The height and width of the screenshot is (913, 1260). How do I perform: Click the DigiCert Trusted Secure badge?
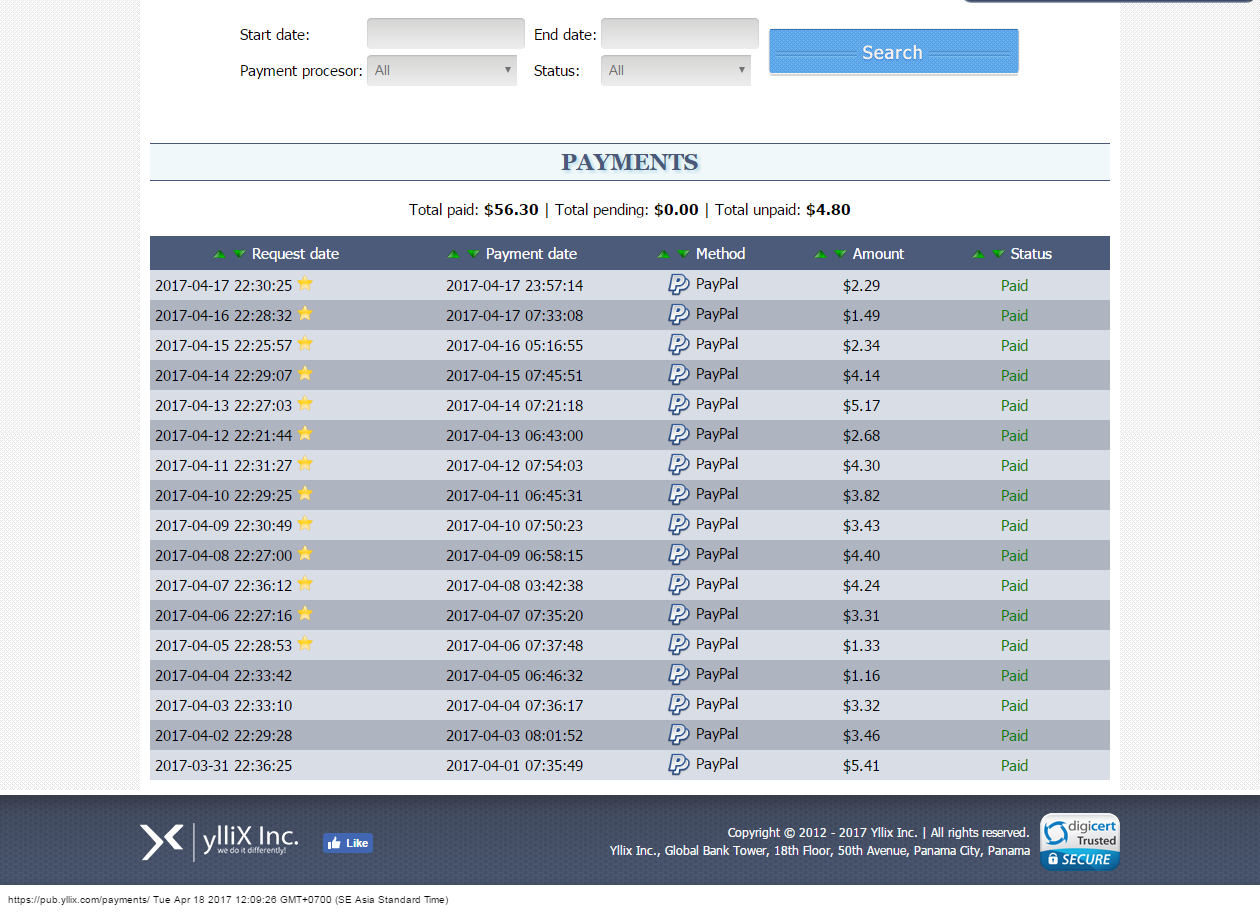pos(1080,842)
